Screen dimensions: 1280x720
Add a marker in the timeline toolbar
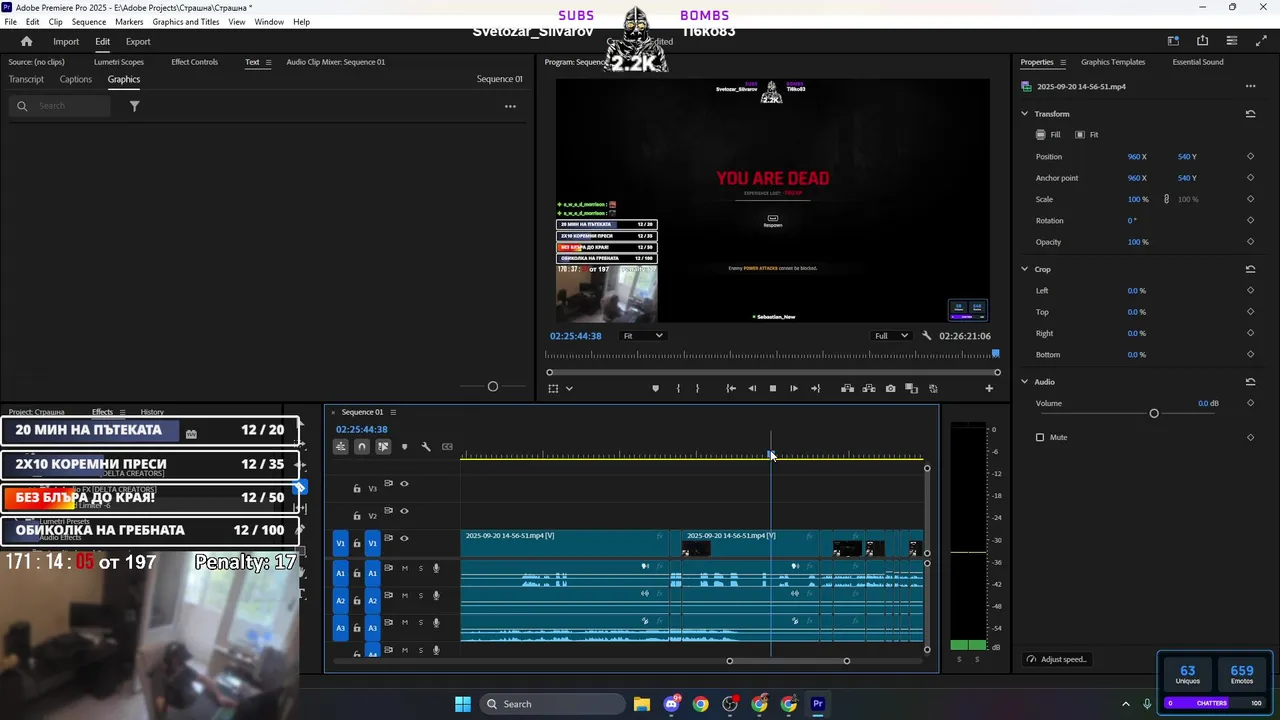[404, 447]
